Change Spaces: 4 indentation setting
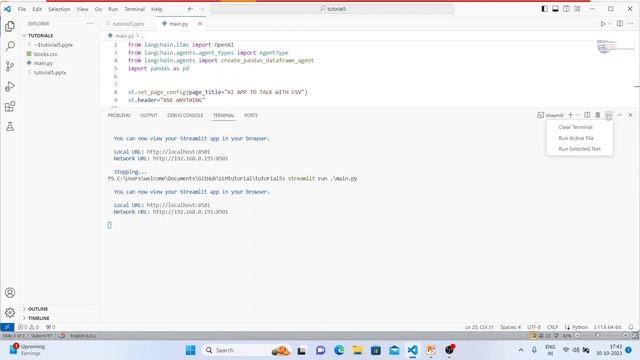 coord(511,327)
